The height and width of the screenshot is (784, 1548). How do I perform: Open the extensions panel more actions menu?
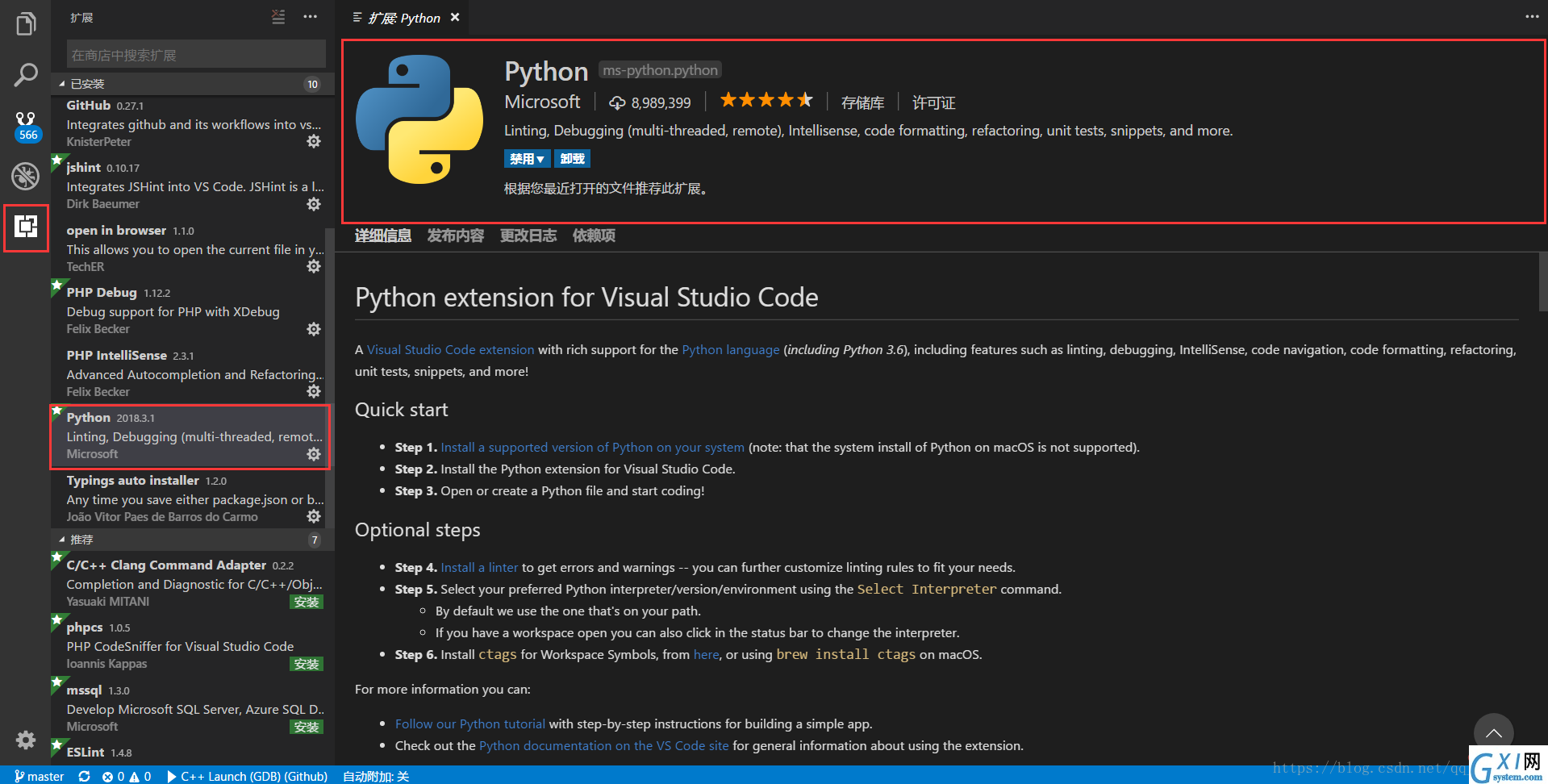click(310, 17)
